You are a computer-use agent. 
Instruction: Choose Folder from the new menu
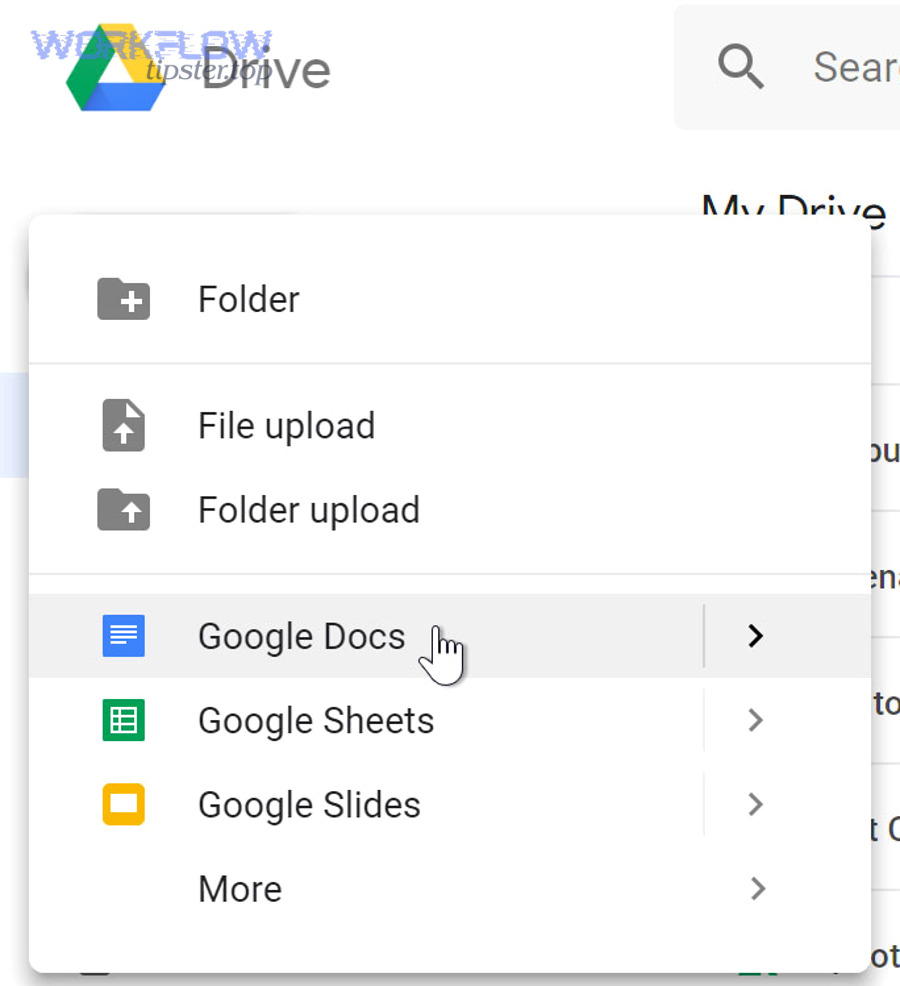pos(450,299)
